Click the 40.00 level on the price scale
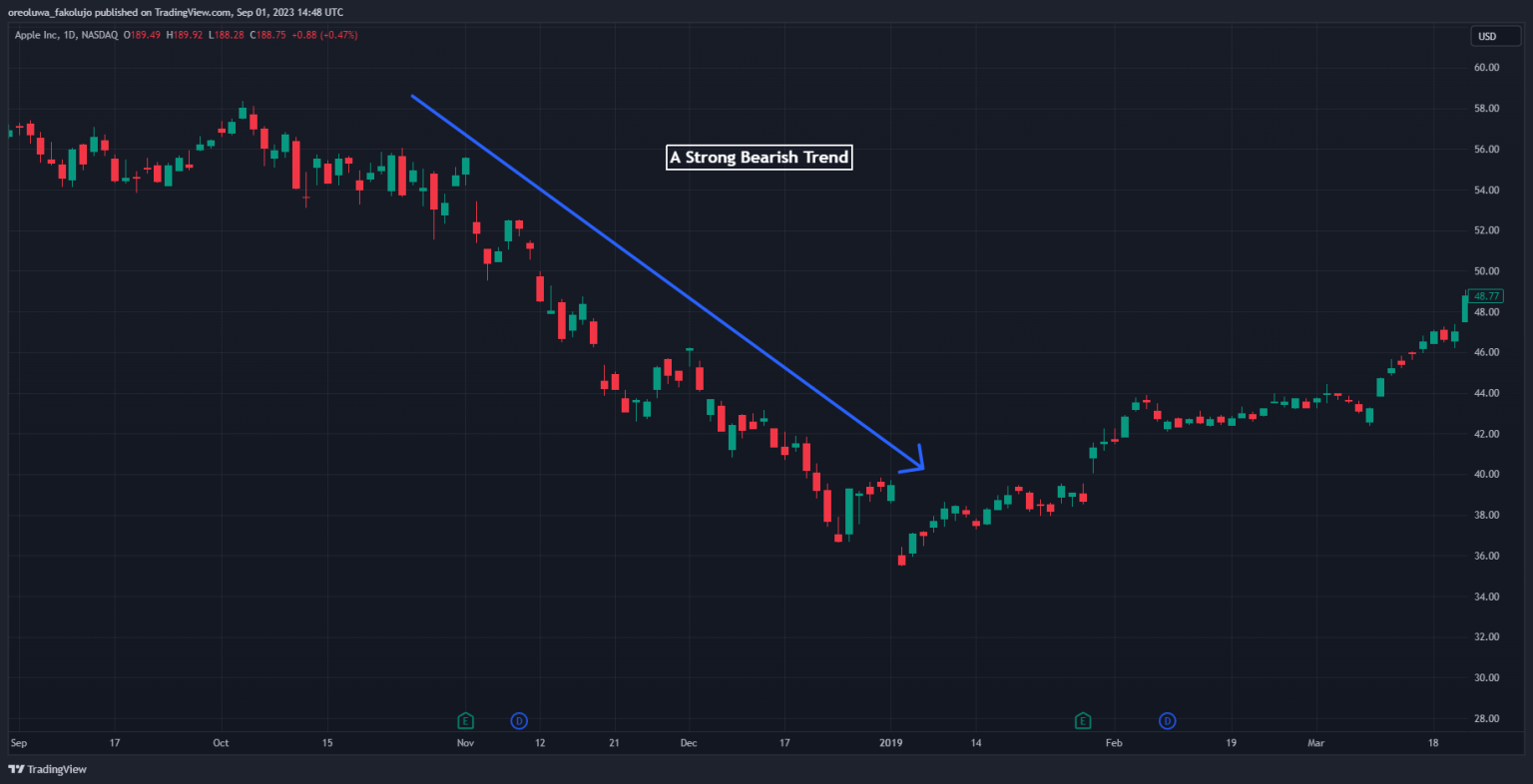1533x784 pixels. (1487, 474)
